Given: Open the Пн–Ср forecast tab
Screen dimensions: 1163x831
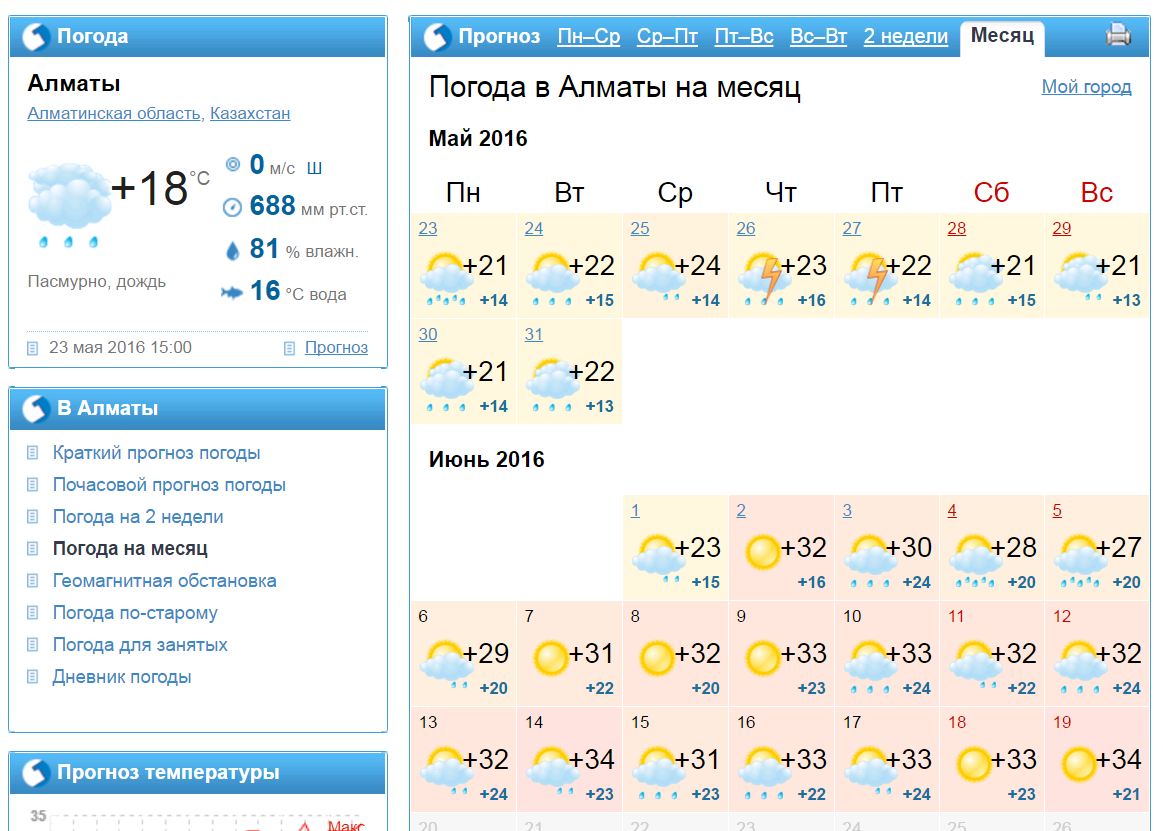Looking at the screenshot, I should point(588,36).
